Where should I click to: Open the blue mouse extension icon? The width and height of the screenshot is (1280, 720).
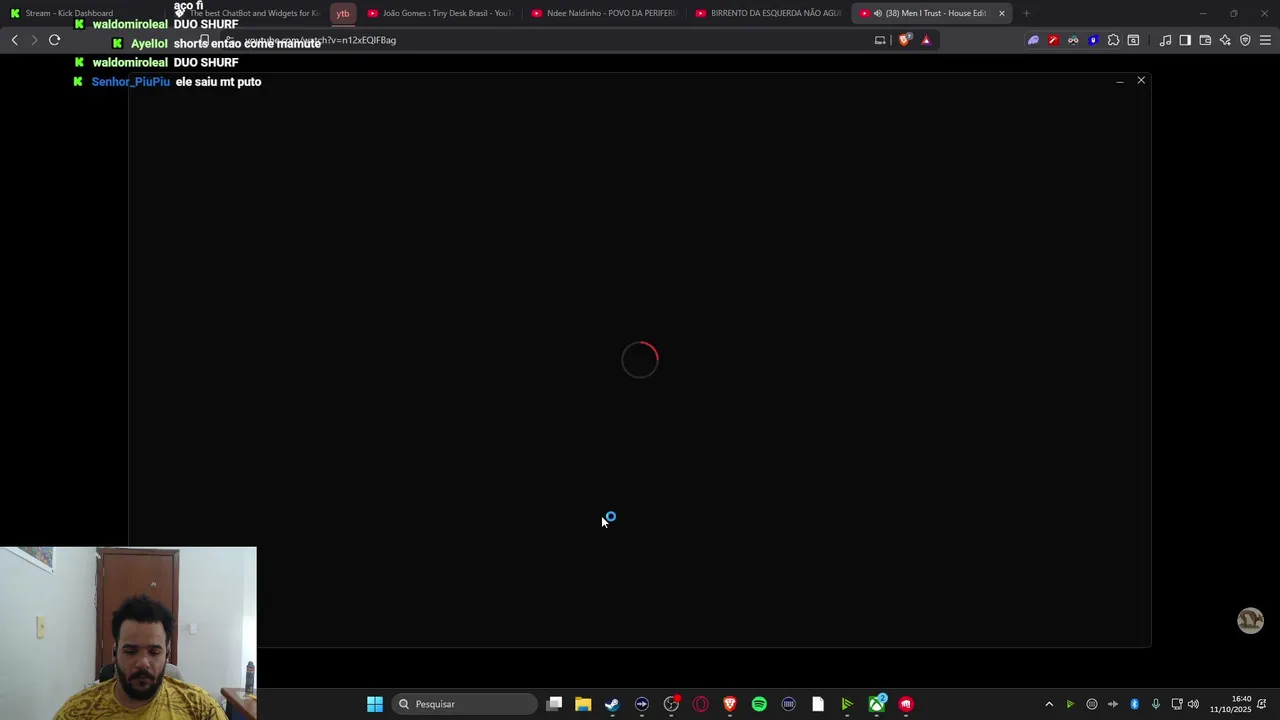(1093, 40)
